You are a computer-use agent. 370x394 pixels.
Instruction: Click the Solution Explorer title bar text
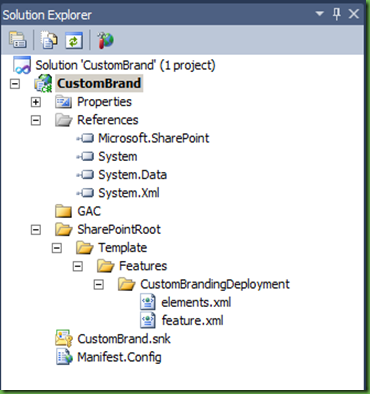tap(47, 15)
